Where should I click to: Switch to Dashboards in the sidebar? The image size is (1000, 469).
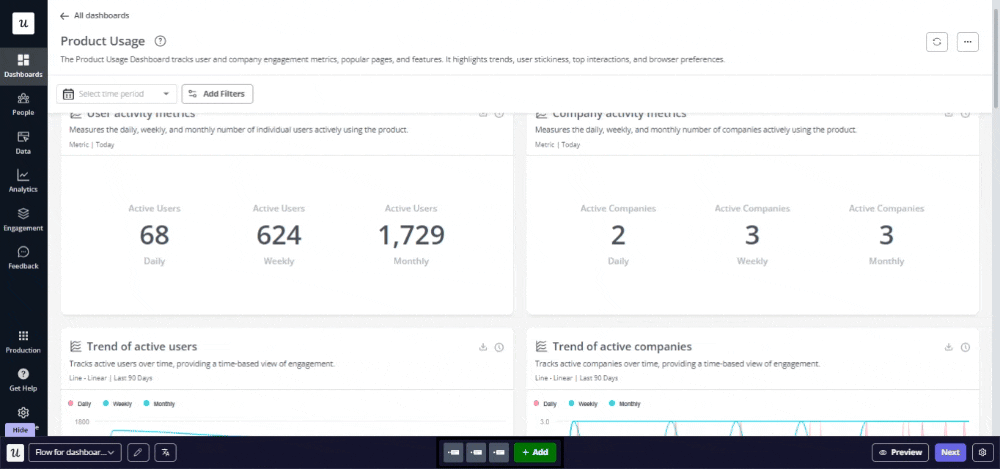point(23,65)
